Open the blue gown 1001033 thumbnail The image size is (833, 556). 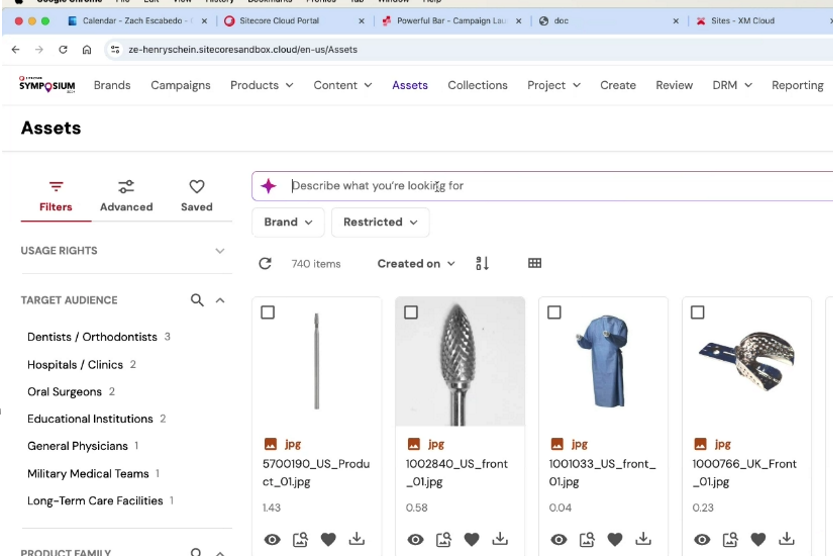pyautogui.click(x=603, y=362)
